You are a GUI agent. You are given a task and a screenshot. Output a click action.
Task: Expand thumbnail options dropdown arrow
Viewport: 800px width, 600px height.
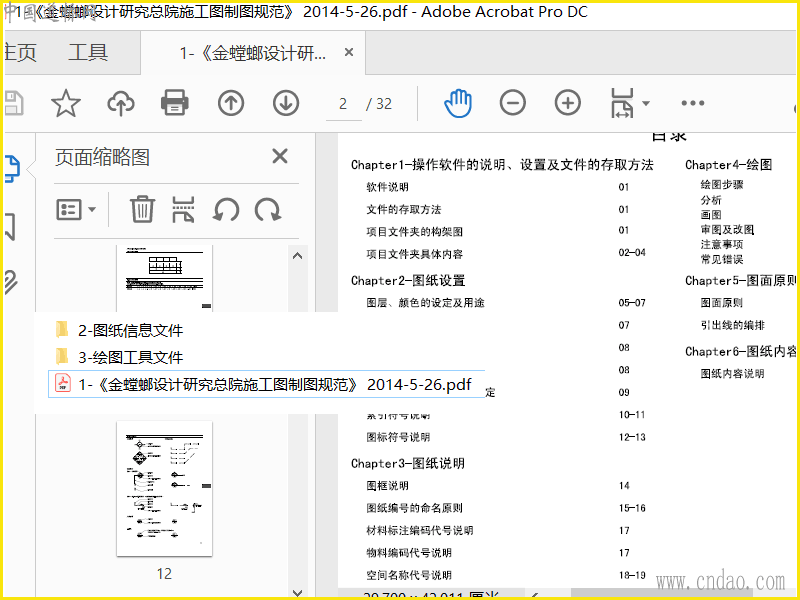(92, 209)
